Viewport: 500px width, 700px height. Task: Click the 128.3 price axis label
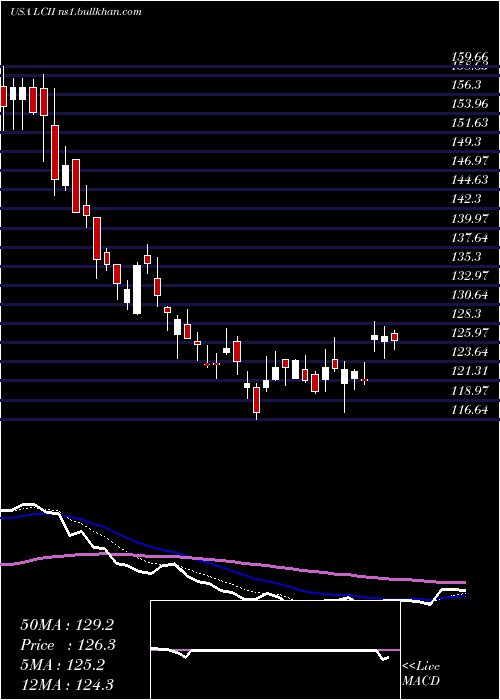point(467,314)
